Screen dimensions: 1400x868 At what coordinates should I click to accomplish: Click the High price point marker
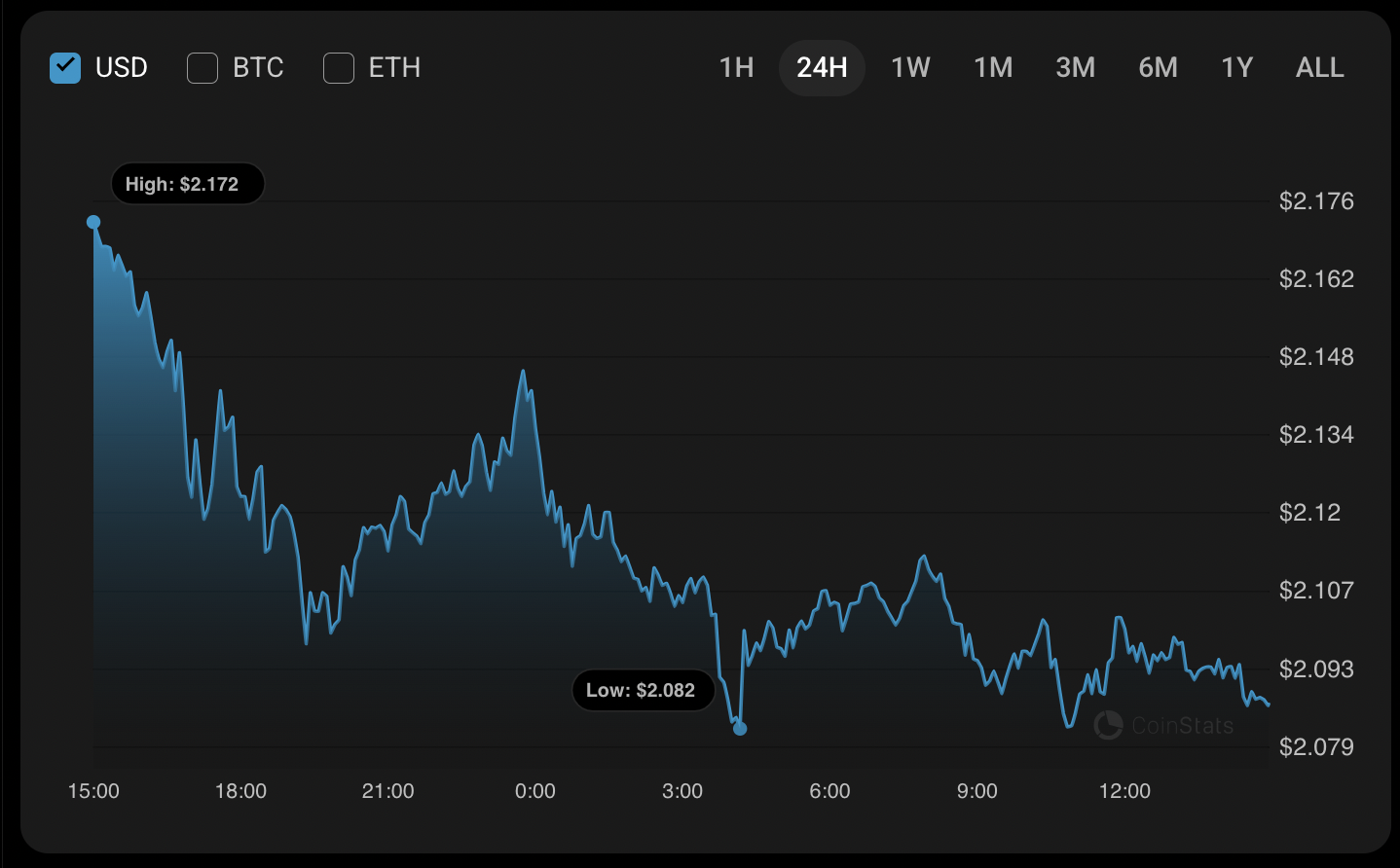click(93, 222)
